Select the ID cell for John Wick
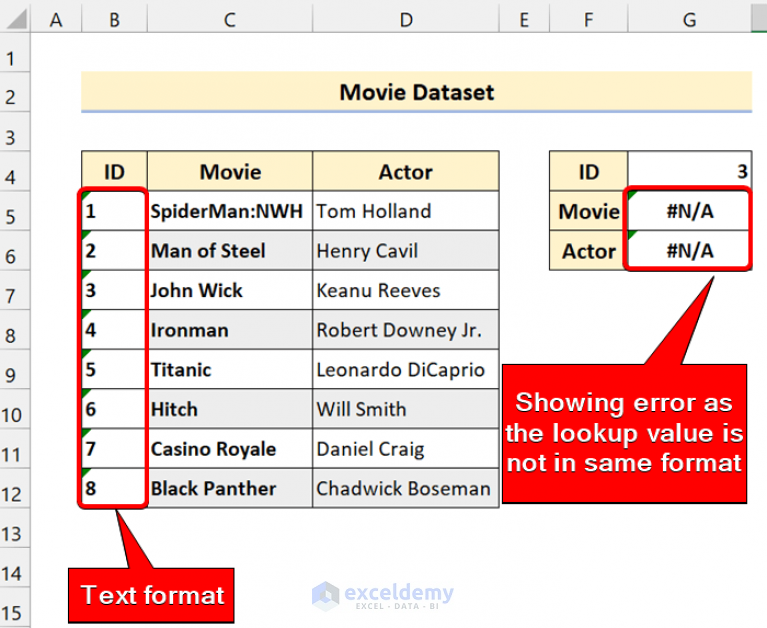 (x=114, y=290)
